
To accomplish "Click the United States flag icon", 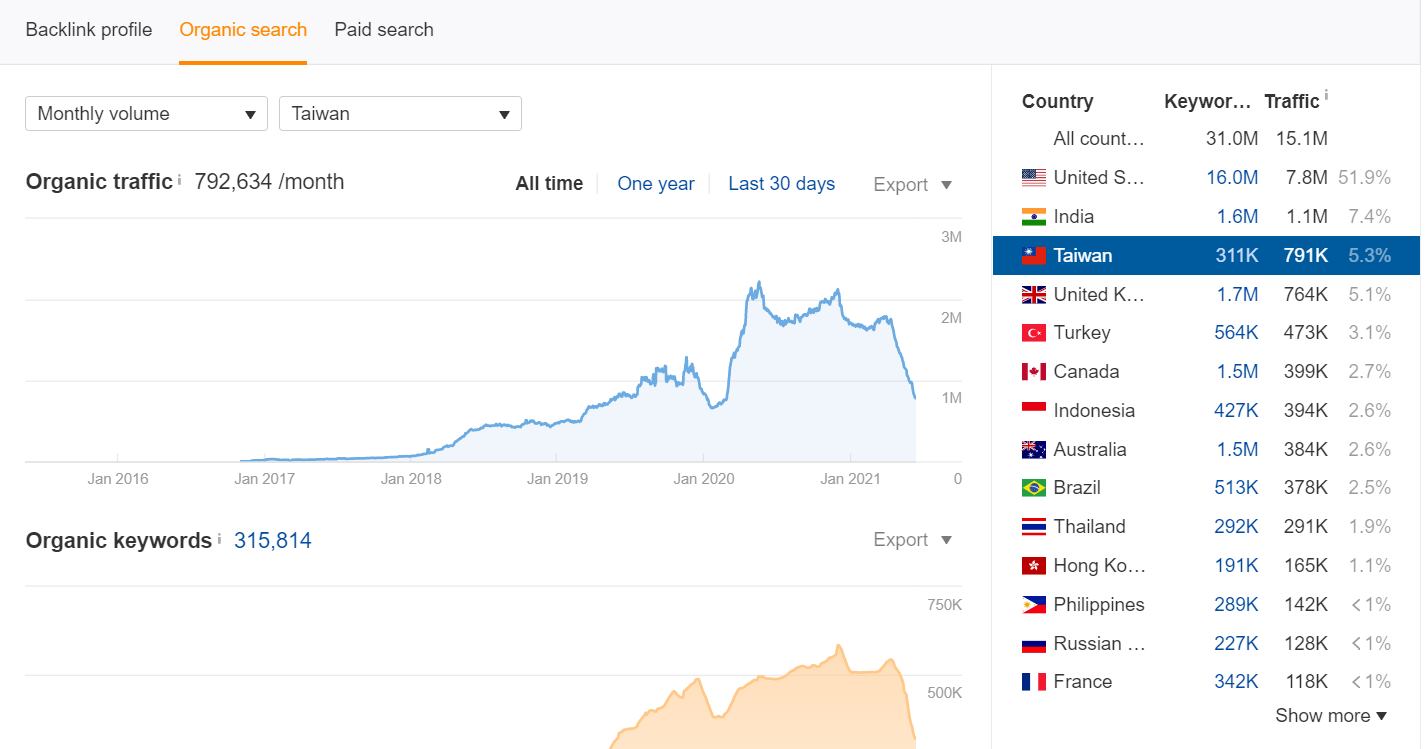I will point(1033,178).
